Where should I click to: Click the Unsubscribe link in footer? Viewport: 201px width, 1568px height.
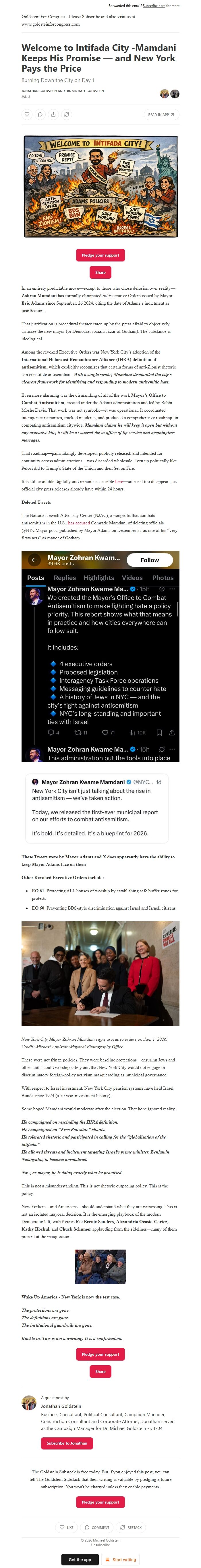[x=101, y=1545]
